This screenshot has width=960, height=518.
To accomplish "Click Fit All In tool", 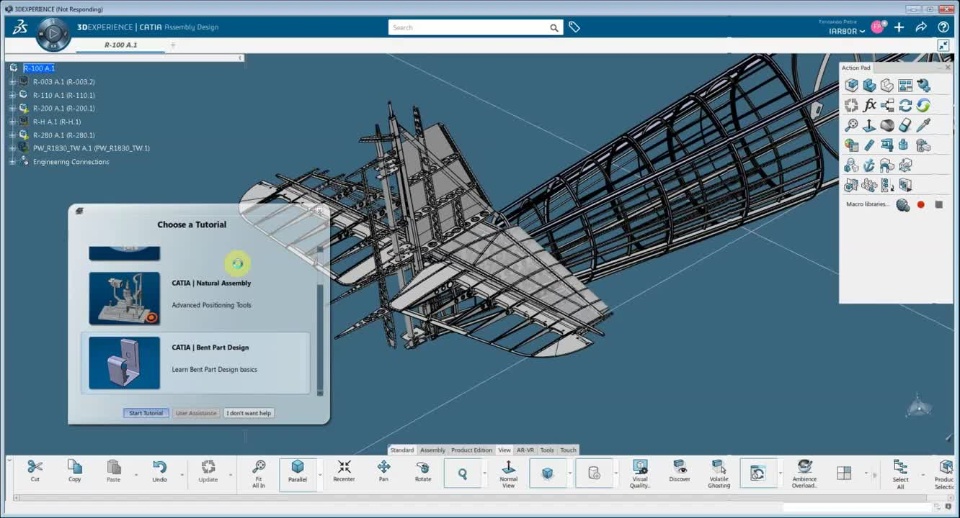I will click(x=258, y=473).
